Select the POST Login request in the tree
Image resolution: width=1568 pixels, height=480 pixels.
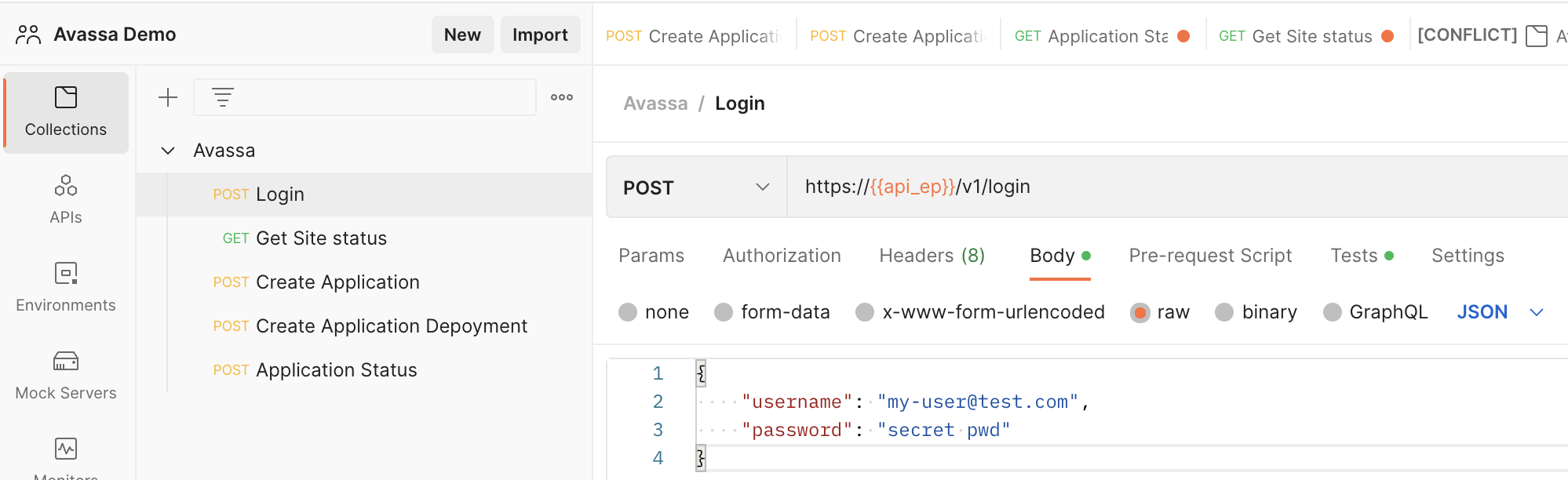click(364, 195)
